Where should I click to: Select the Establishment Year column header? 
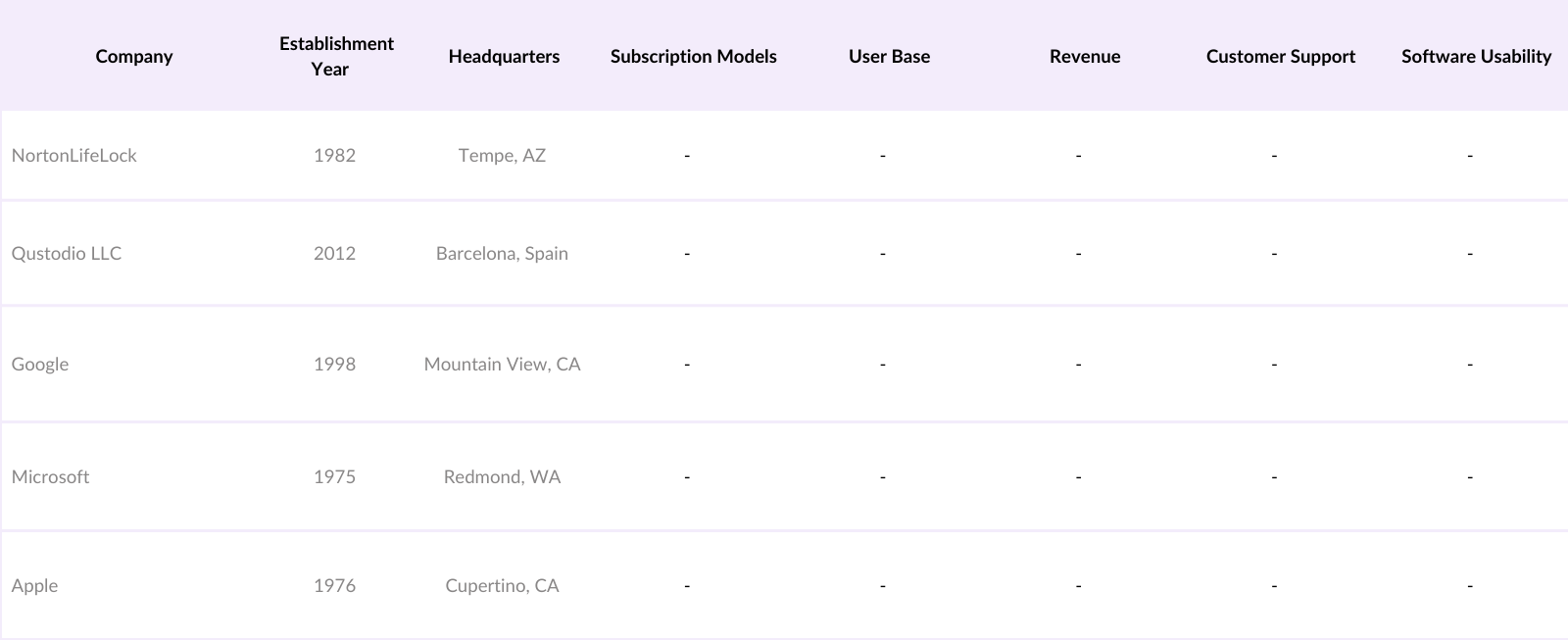(336, 56)
